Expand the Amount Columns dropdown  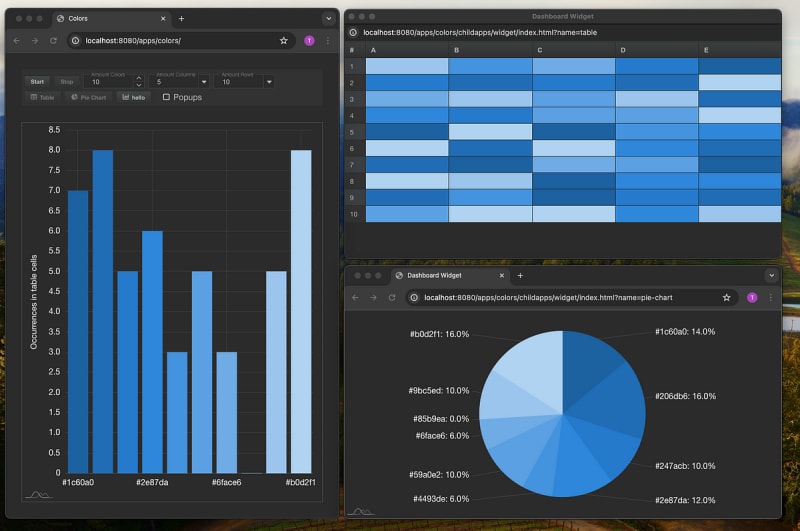[x=204, y=82]
